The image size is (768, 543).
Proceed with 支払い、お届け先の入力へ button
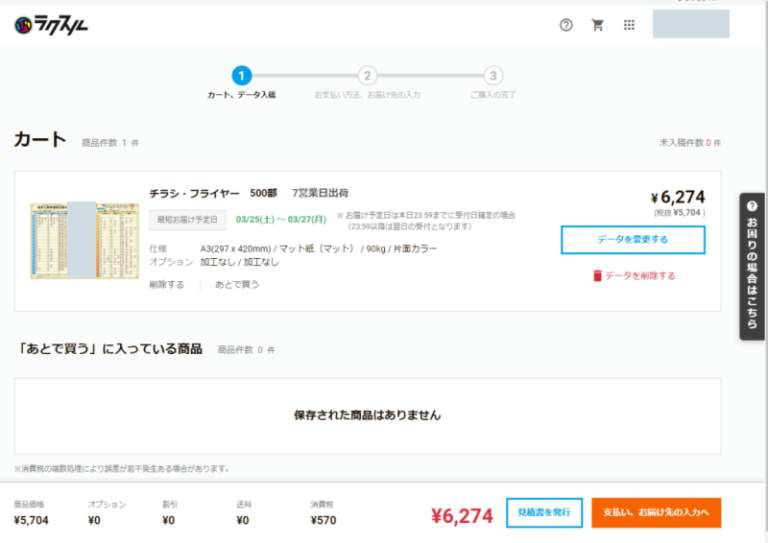point(655,513)
